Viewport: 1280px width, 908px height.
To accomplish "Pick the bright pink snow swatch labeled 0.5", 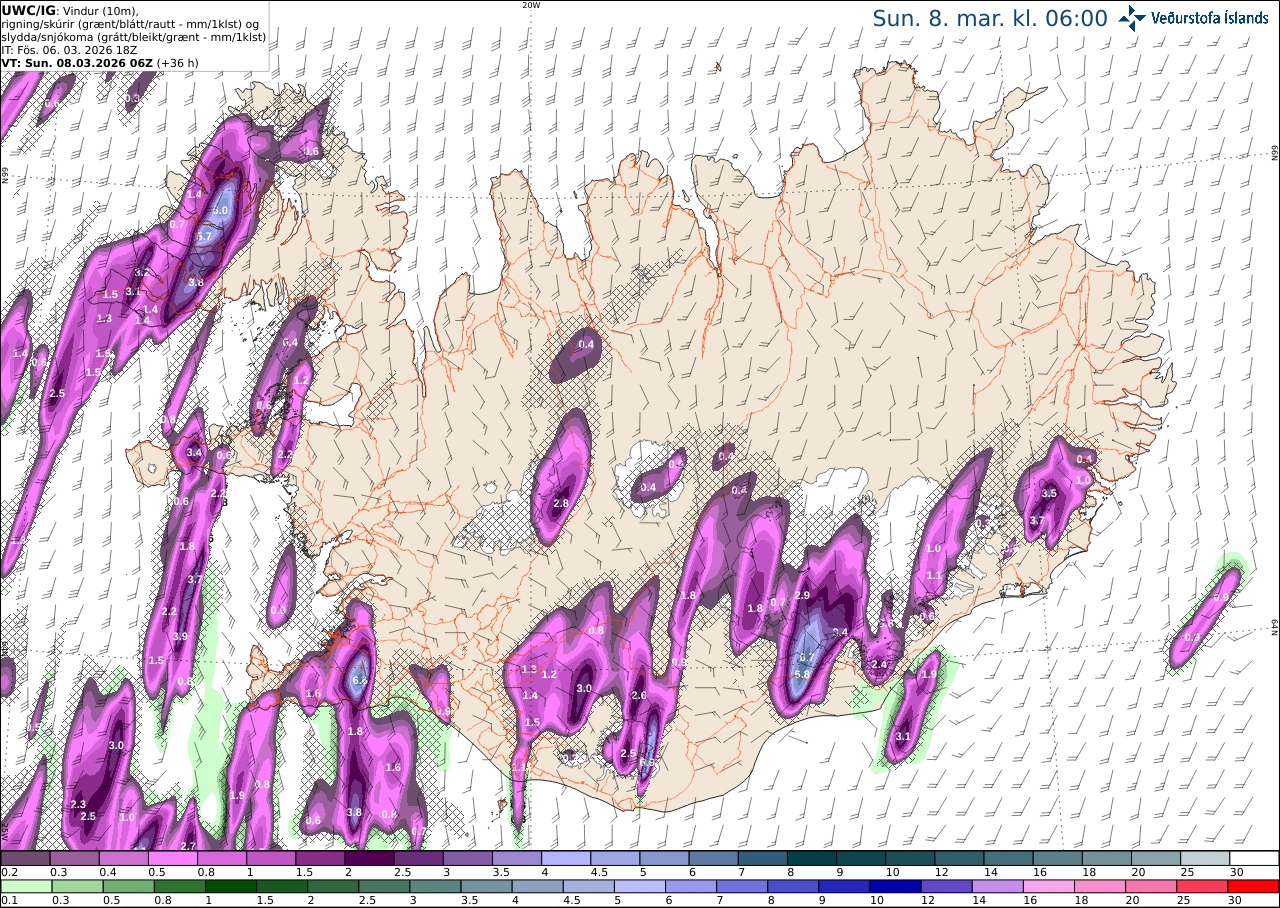I will 172,858.
